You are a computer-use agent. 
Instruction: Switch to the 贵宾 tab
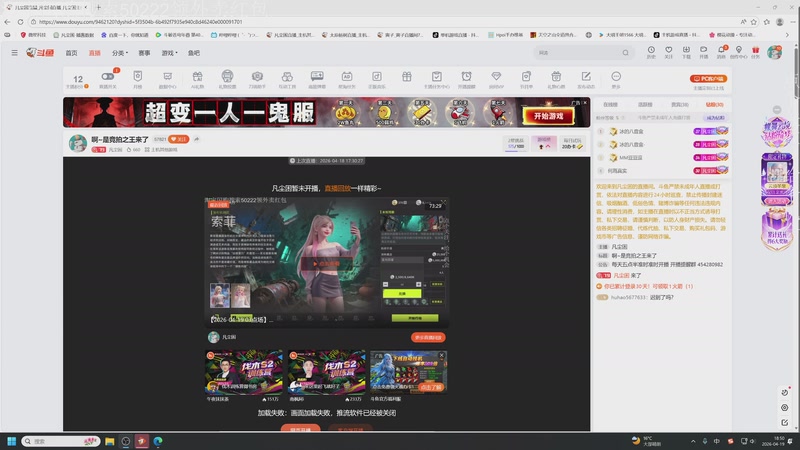click(680, 105)
